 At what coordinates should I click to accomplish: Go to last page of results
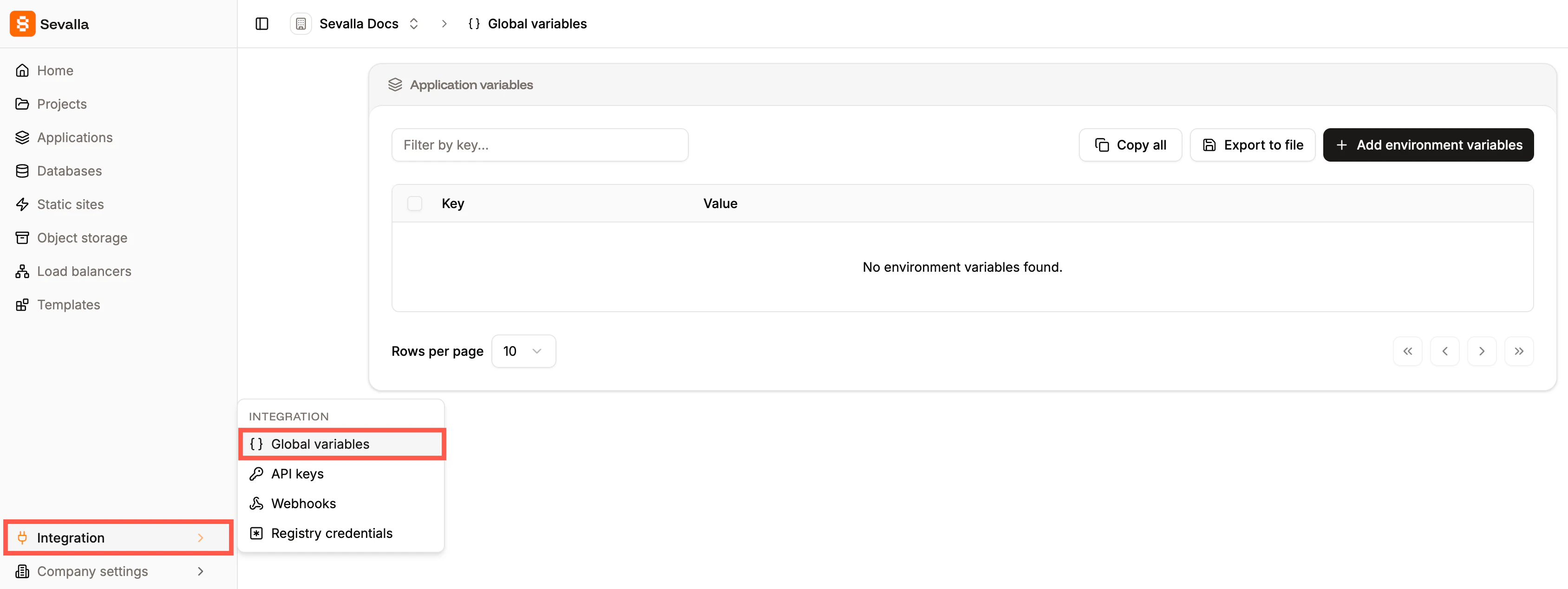[x=1519, y=351]
